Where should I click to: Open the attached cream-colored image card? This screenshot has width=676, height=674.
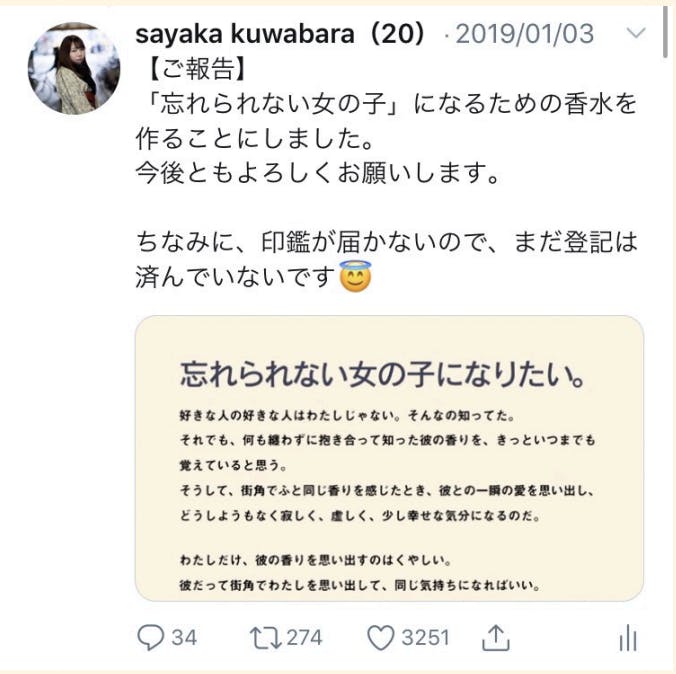(x=389, y=458)
